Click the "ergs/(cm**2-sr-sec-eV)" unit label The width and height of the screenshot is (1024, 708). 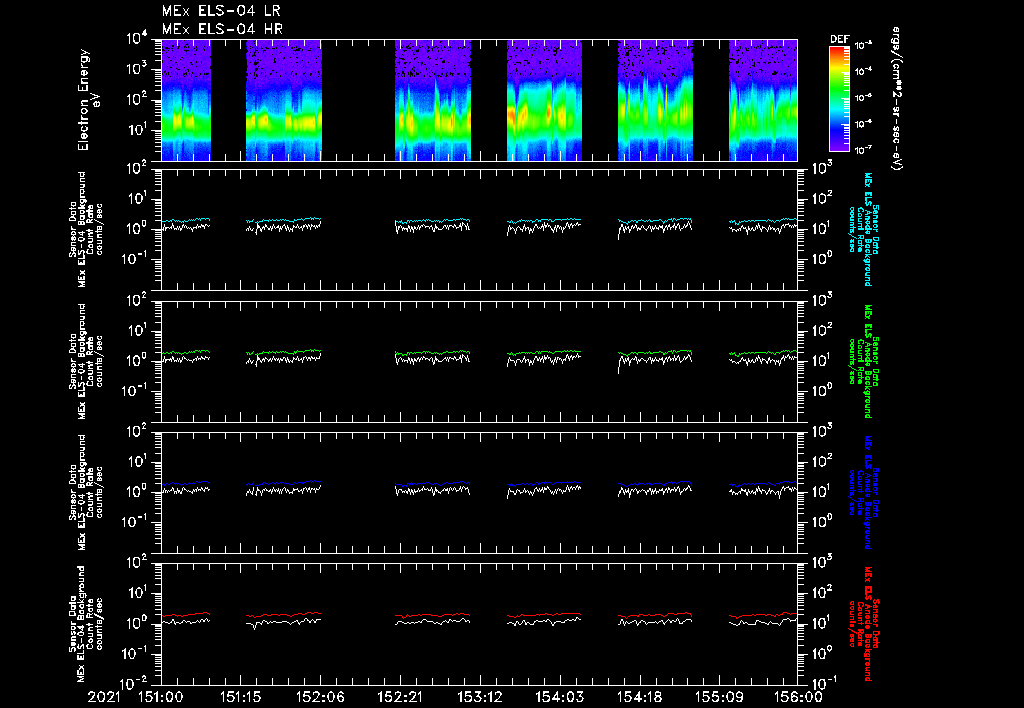[x=896, y=99]
